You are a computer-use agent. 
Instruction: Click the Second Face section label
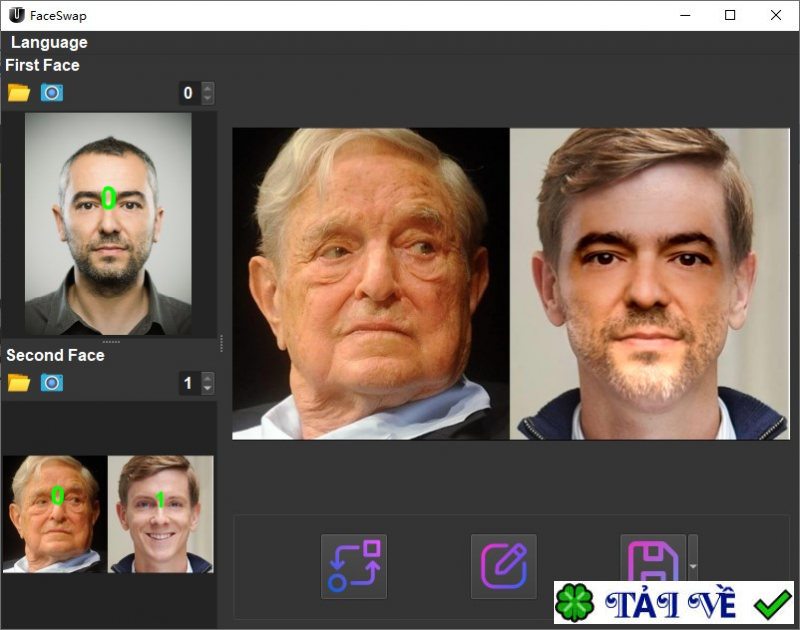tap(55, 355)
